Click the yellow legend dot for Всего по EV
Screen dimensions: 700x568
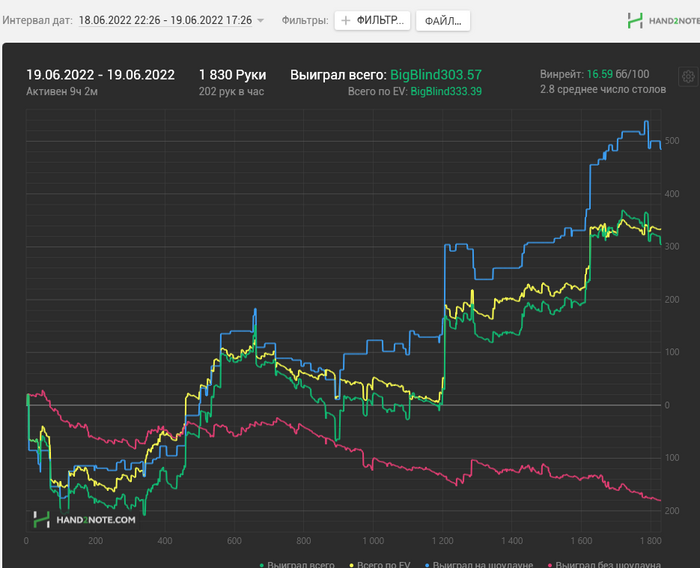tap(352, 565)
